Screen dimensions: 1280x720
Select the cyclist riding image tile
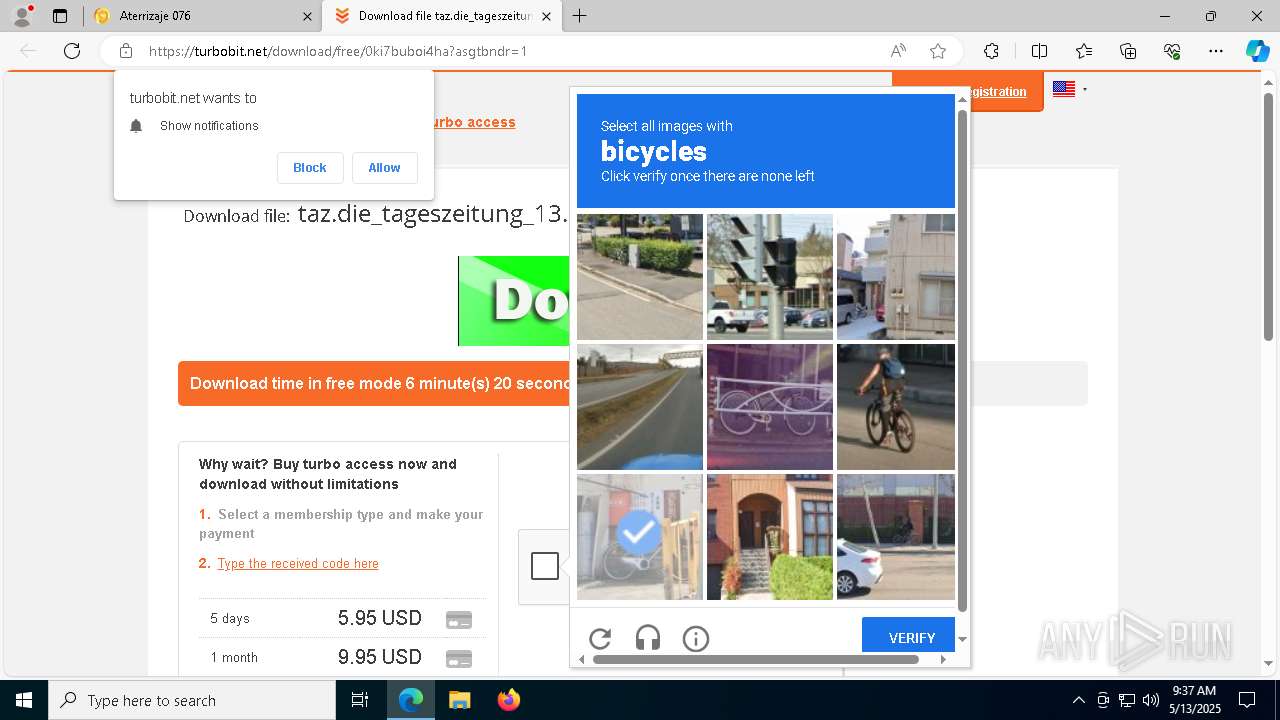[896, 407]
